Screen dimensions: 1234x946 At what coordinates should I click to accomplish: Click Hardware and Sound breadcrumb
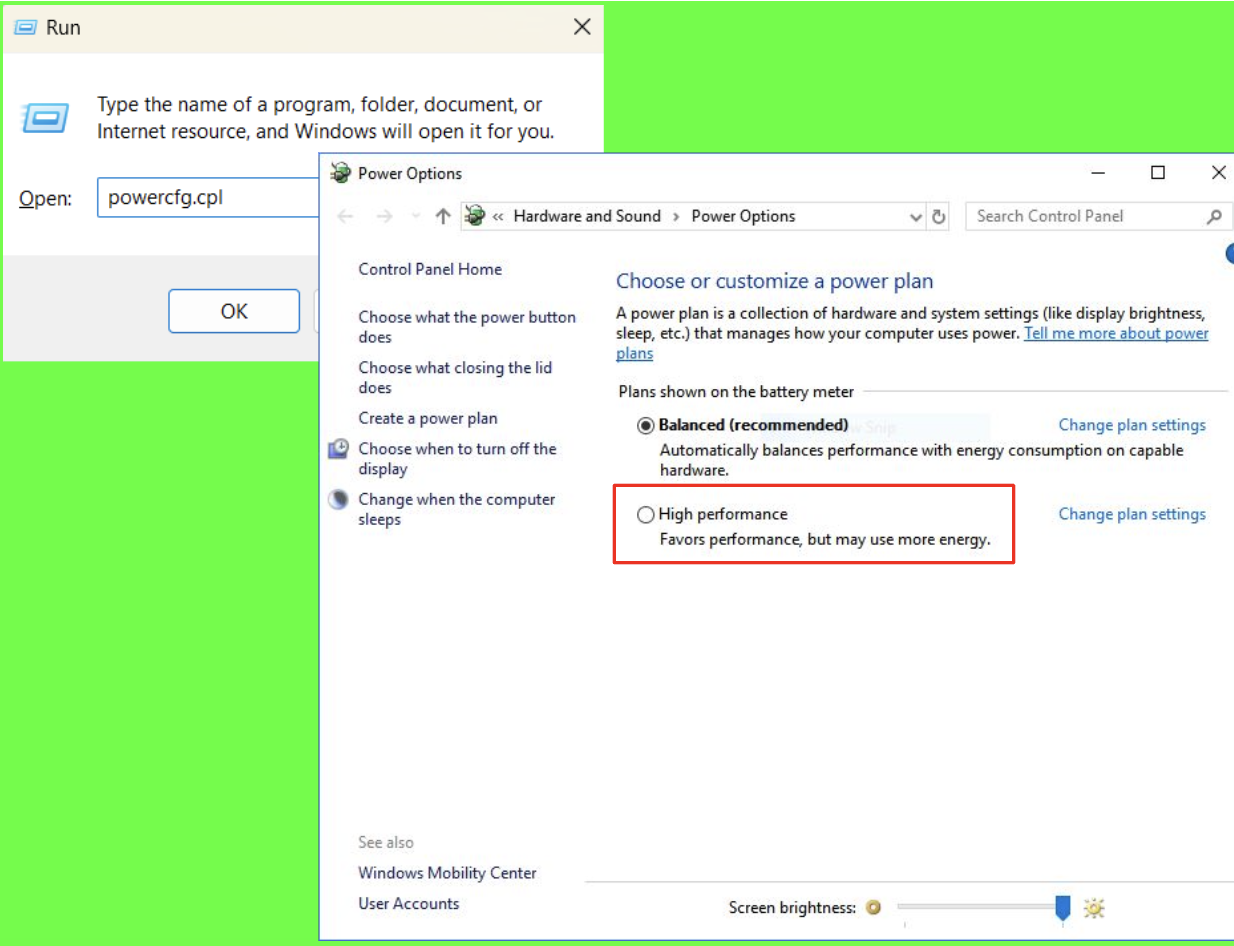[587, 216]
